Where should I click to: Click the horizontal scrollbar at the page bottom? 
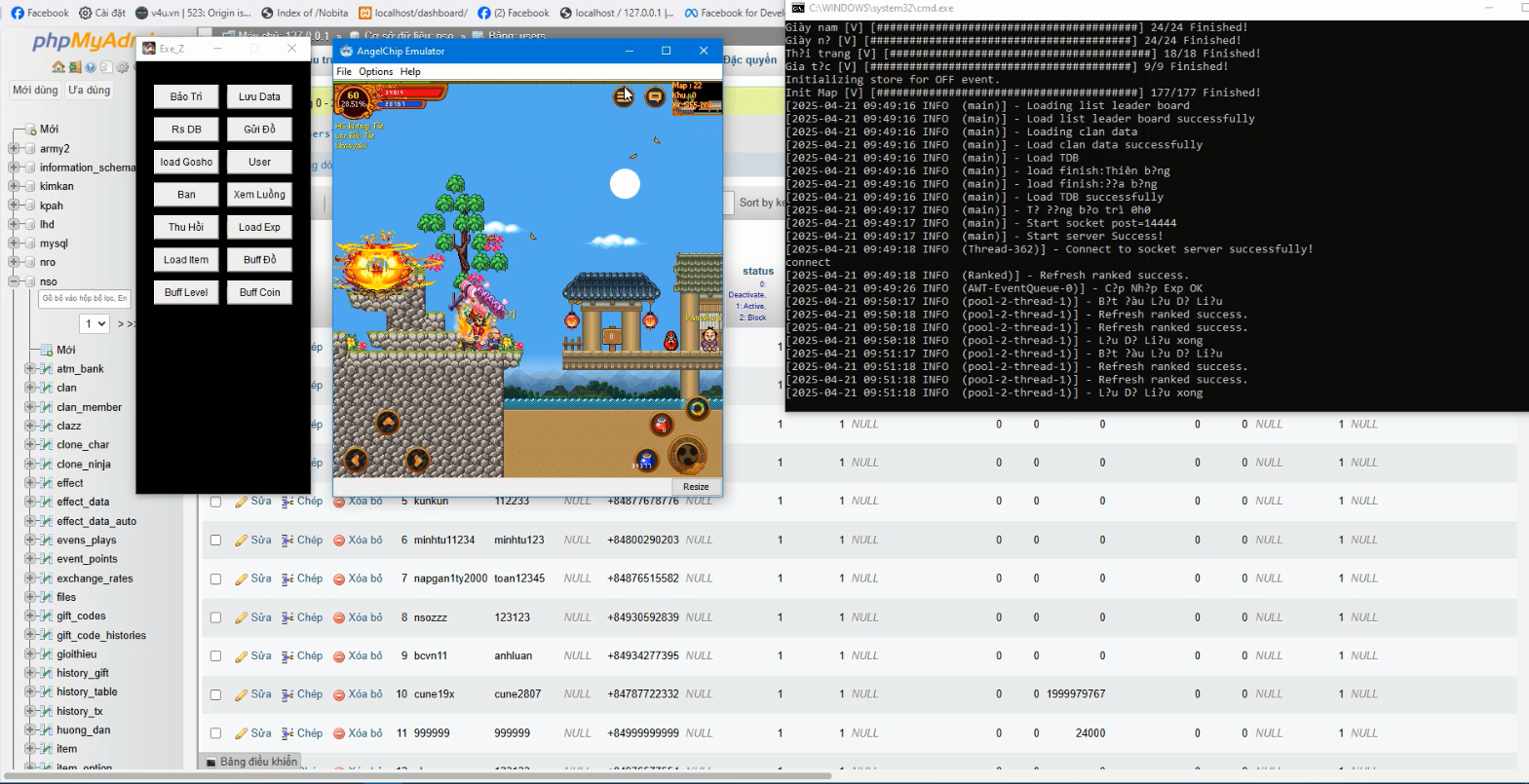tap(418, 776)
